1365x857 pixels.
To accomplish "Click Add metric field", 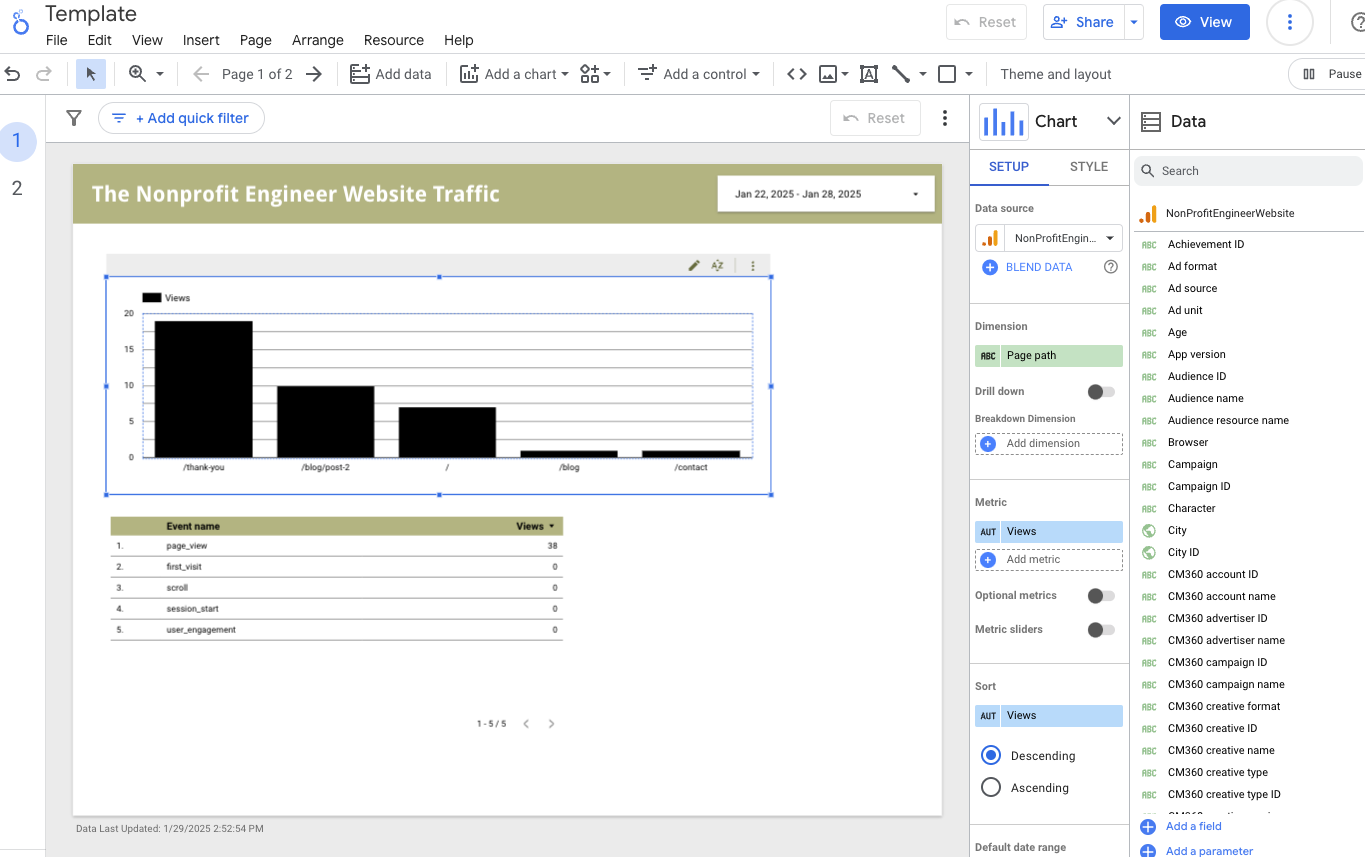I will [1049, 559].
